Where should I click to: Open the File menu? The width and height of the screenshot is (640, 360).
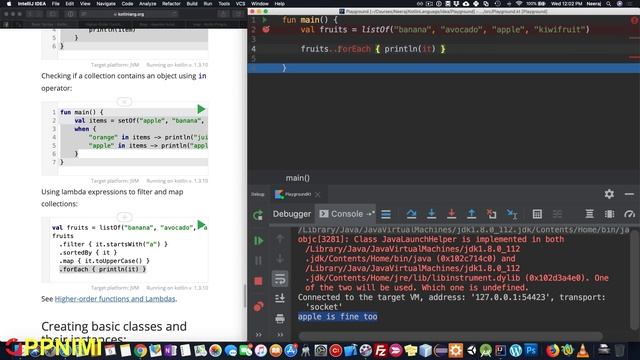click(56, 4)
